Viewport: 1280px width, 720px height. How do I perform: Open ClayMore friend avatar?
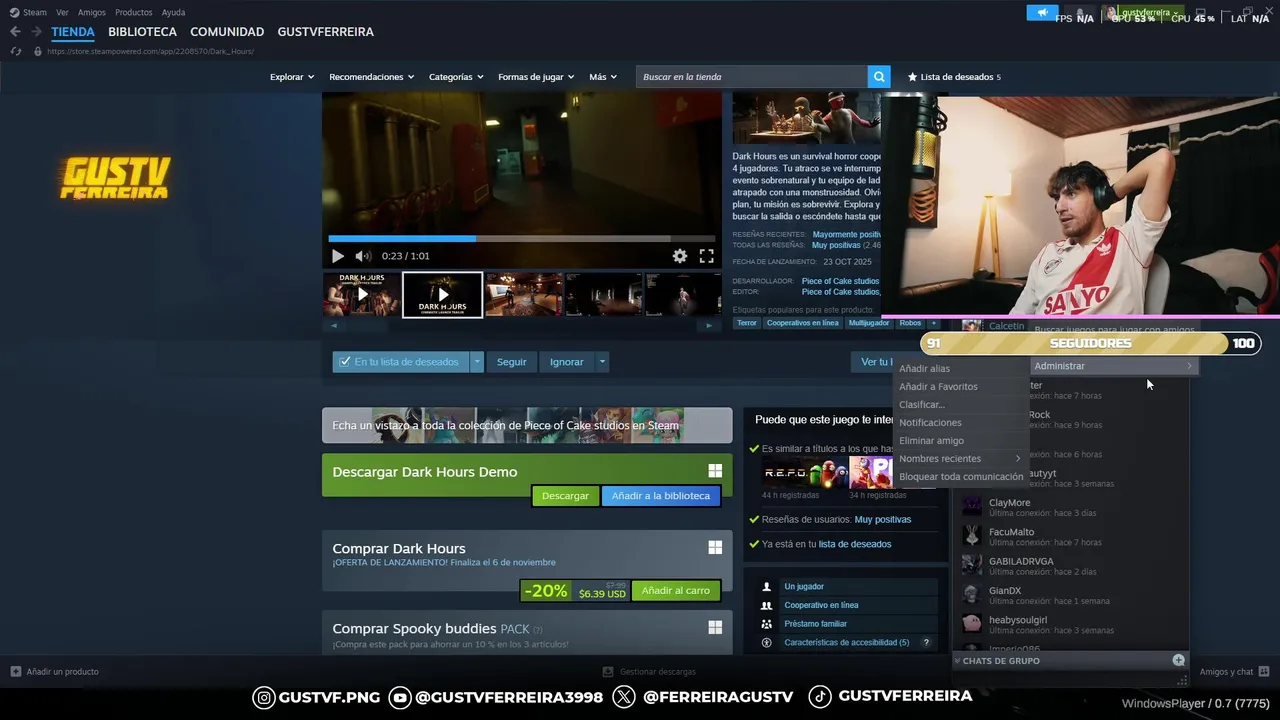(972, 507)
